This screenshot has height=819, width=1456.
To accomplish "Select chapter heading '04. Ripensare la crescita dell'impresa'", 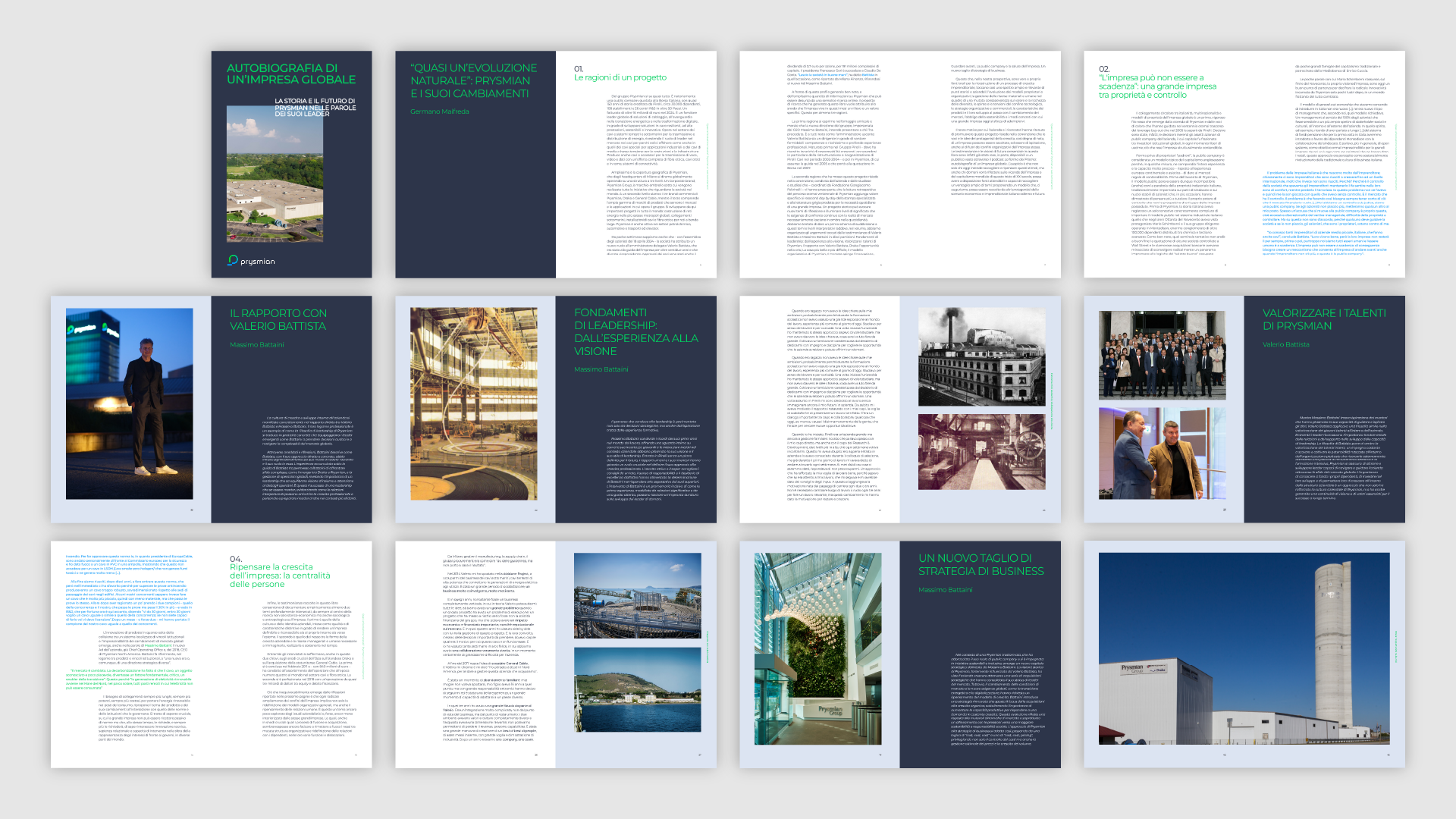I will [280, 571].
